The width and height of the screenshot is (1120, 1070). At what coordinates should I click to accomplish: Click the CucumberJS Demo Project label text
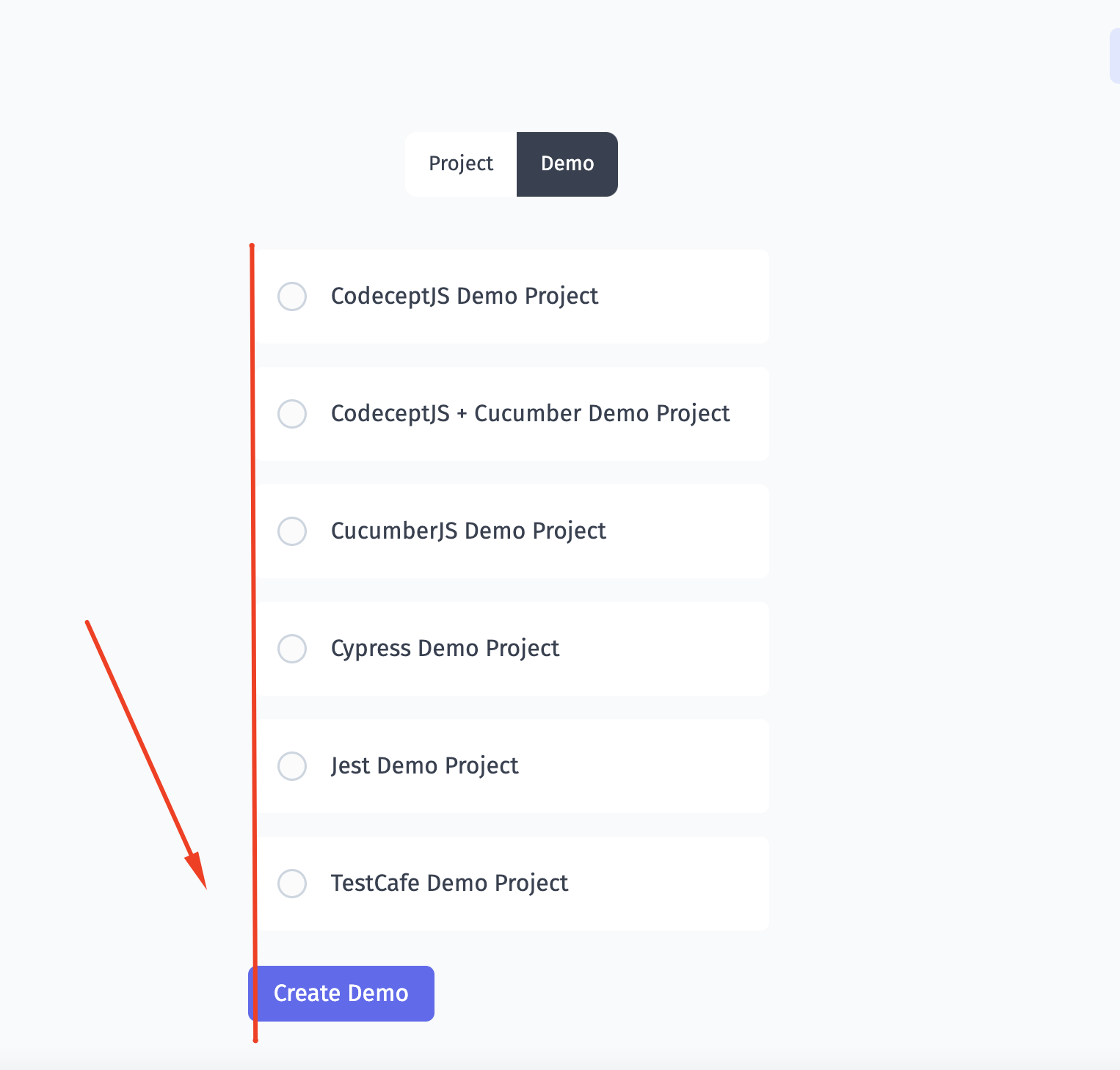(x=468, y=531)
